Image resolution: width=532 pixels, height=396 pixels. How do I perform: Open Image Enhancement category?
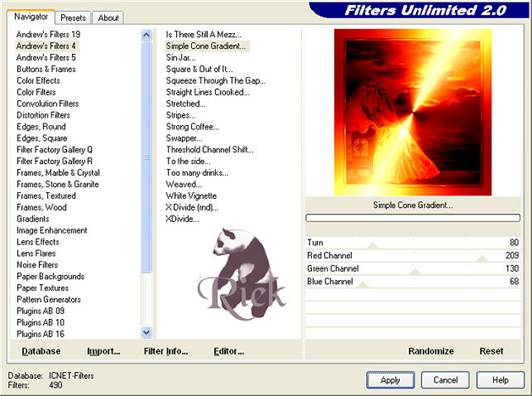tap(52, 230)
